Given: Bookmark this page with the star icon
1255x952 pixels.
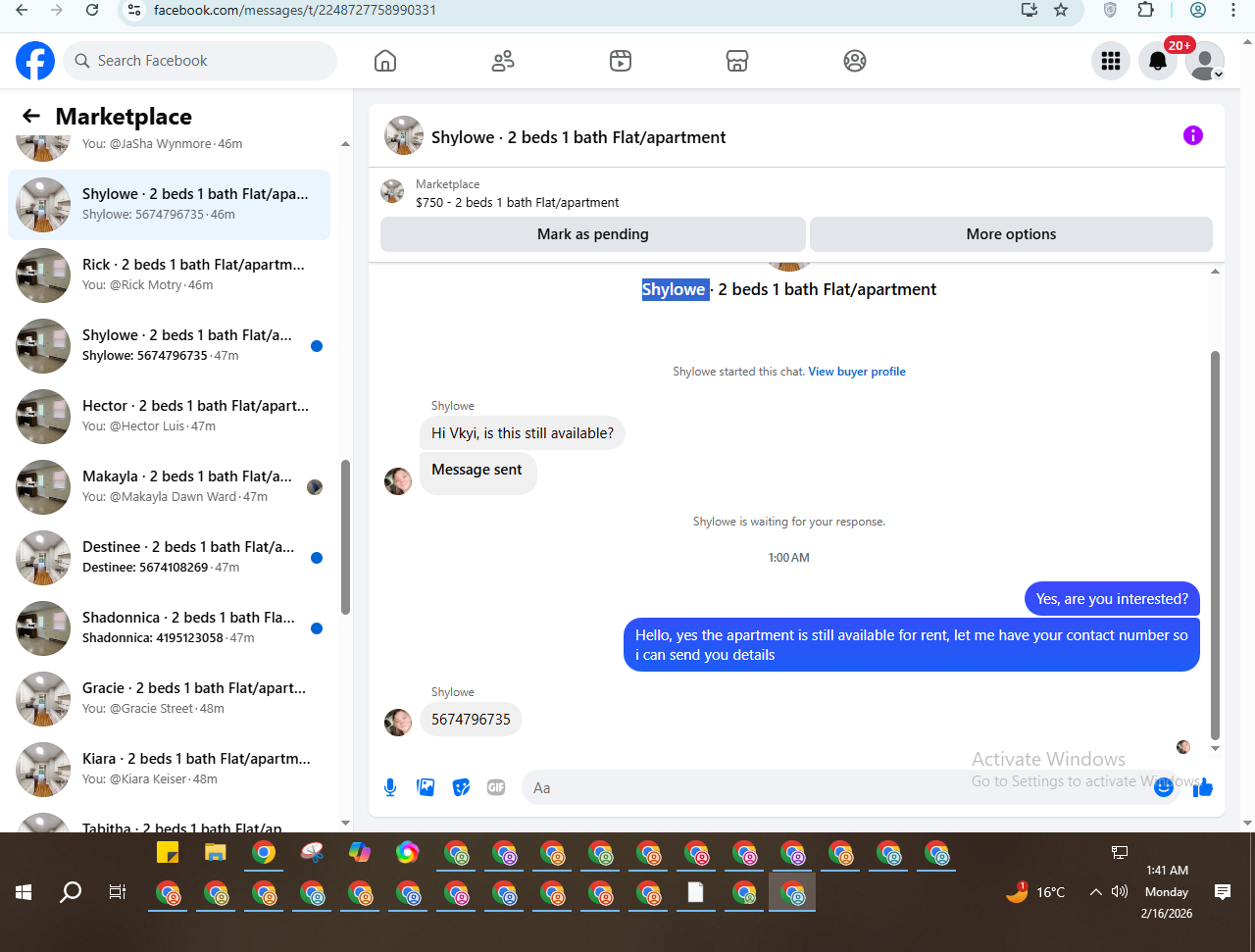Looking at the screenshot, I should [1061, 10].
